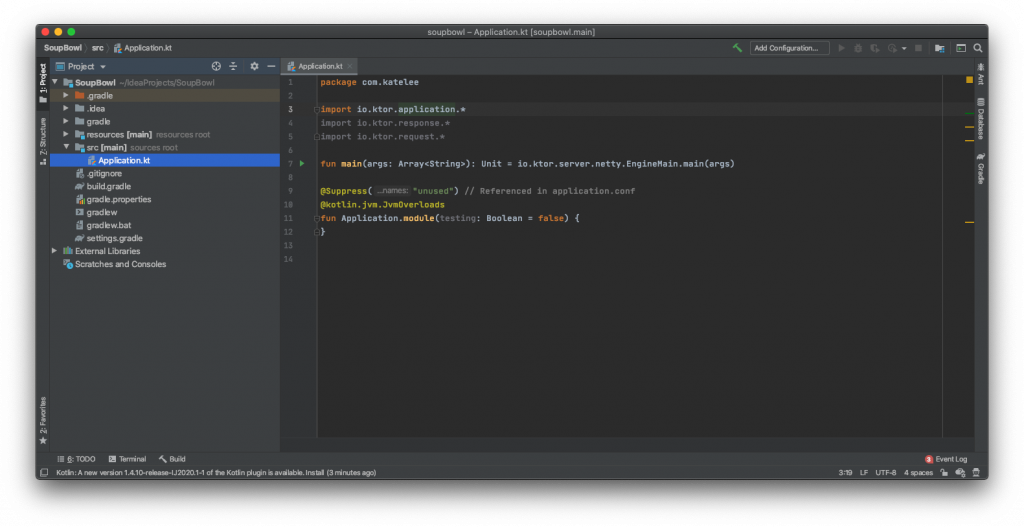Click Application.kt breadcrumb in navigation bar

(x=143, y=48)
